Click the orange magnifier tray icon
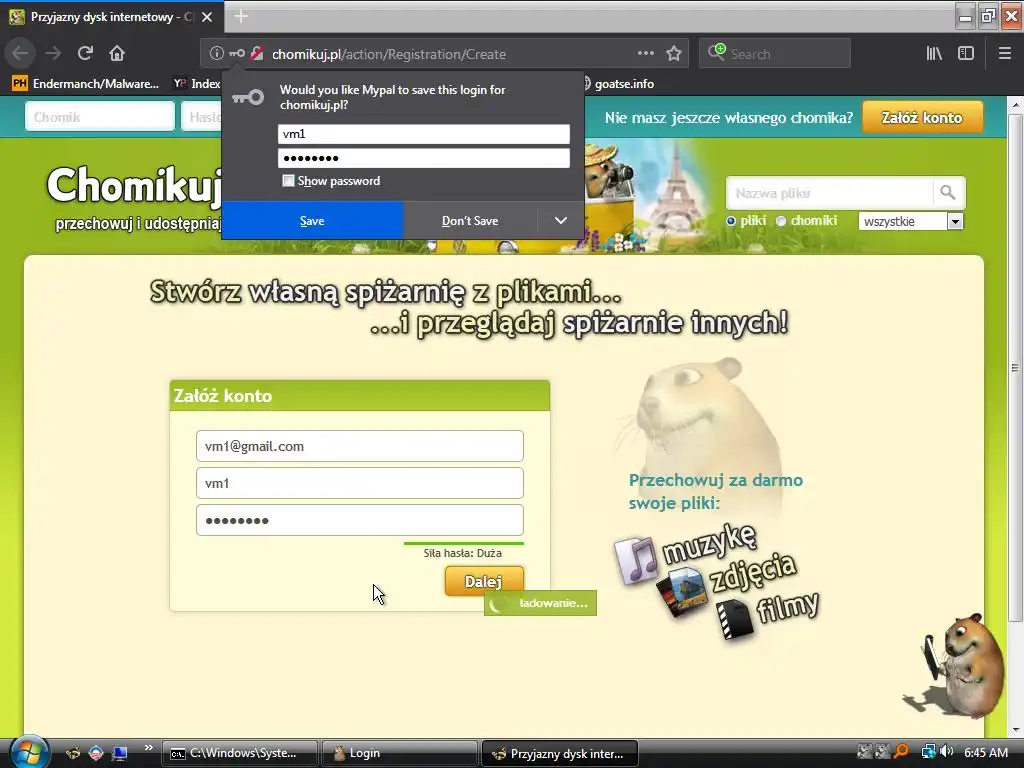Viewport: 1024px width, 768px height. (902, 752)
